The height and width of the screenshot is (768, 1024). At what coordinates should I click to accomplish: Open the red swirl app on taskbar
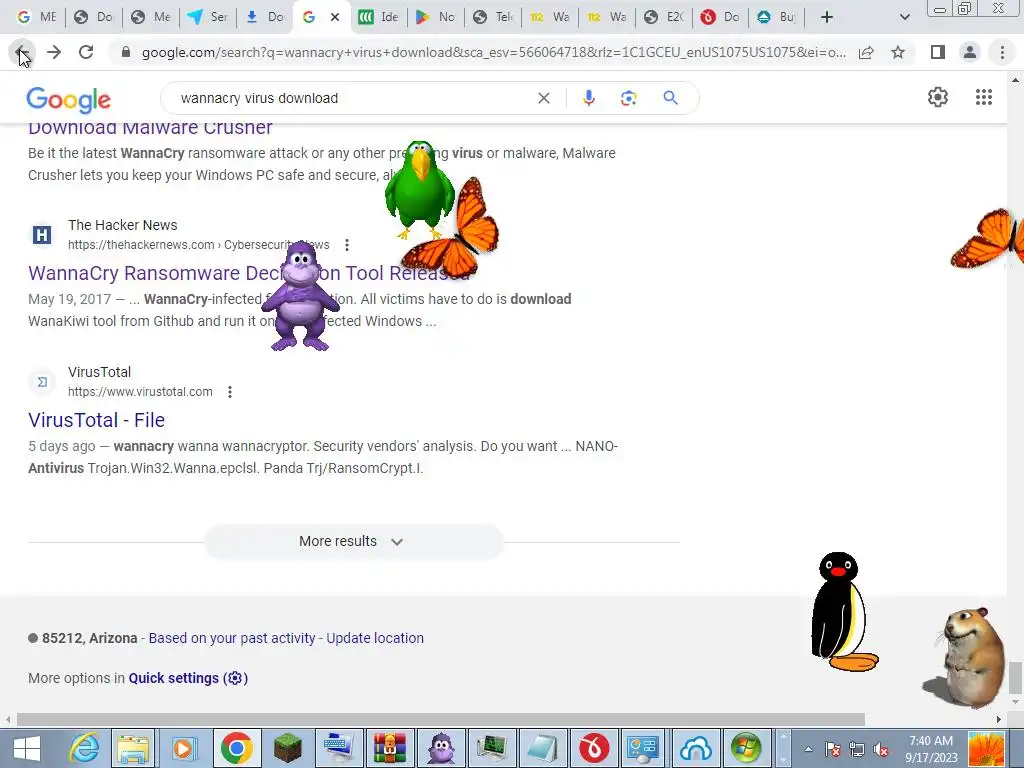point(593,748)
